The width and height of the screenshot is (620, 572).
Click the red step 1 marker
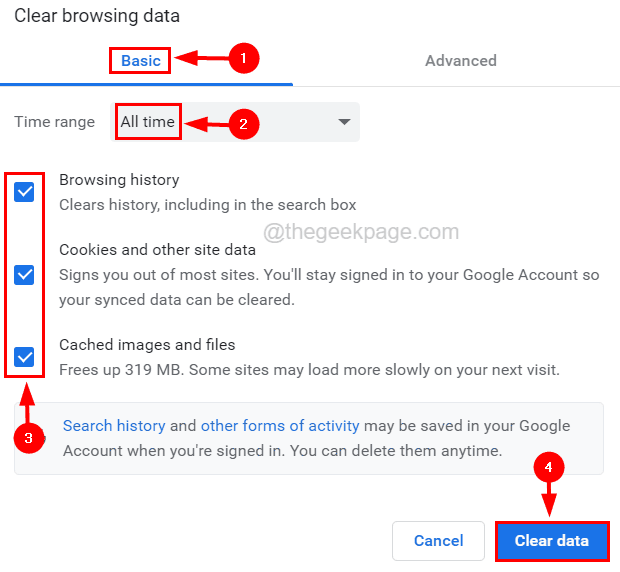click(x=244, y=59)
